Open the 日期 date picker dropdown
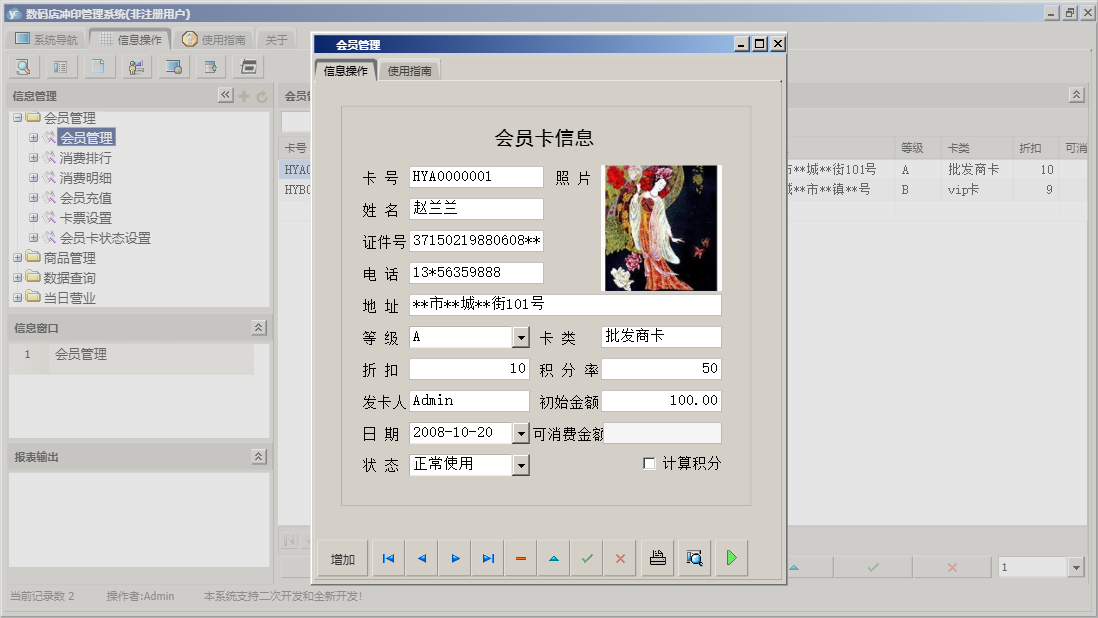The image size is (1098, 618). [x=523, y=432]
